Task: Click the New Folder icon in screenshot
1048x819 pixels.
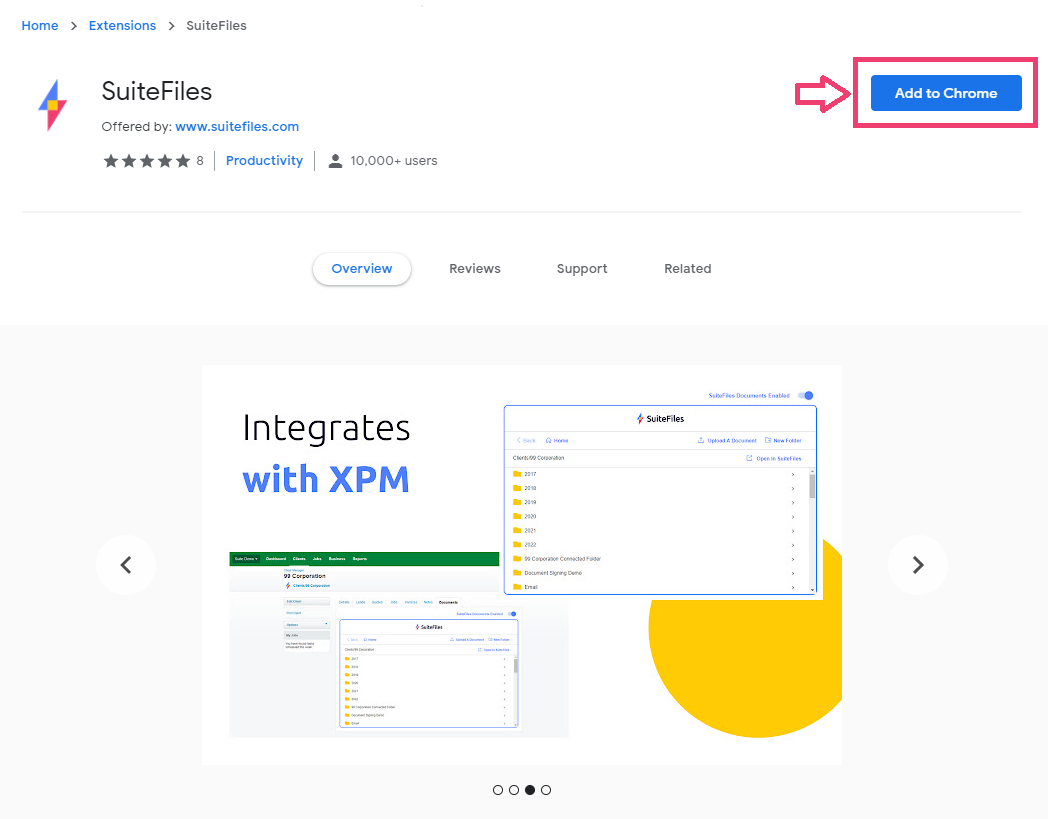Action: point(767,440)
